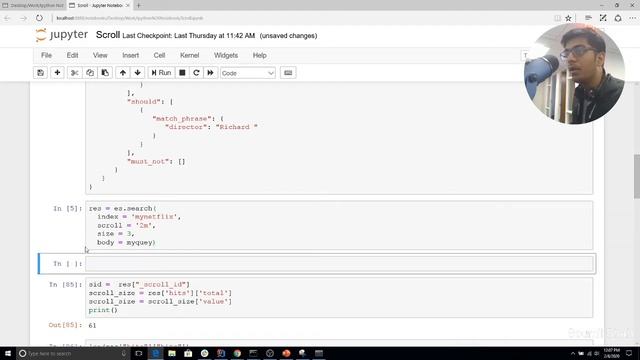
Task: Open the Insert menu
Action: tap(131, 55)
